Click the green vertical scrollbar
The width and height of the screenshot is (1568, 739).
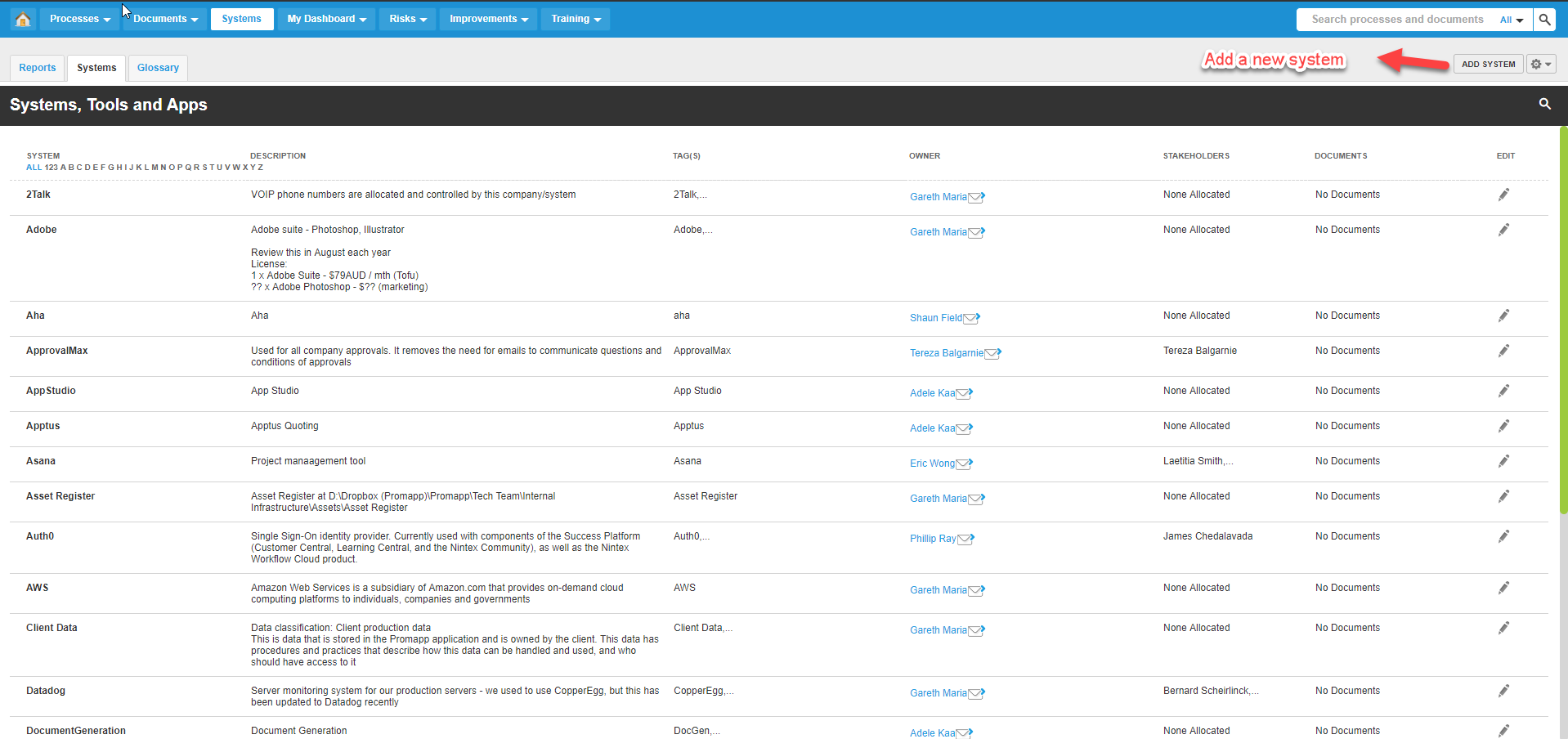coord(1563,320)
